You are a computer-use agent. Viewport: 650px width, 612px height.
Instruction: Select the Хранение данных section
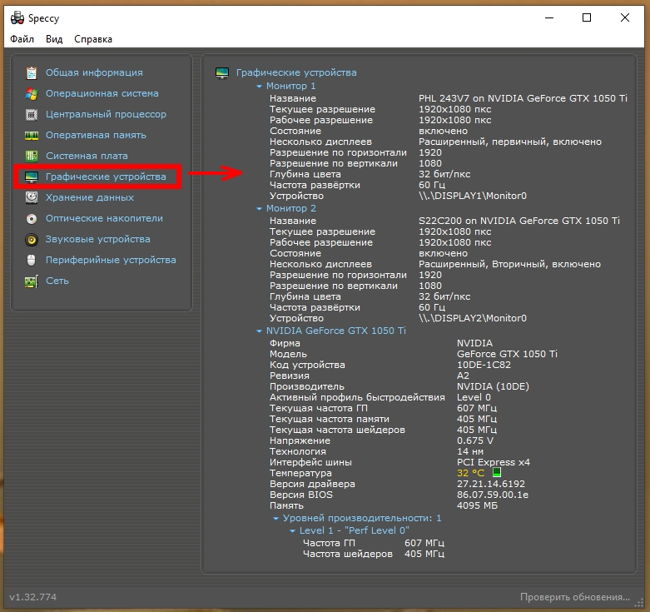coord(90,197)
